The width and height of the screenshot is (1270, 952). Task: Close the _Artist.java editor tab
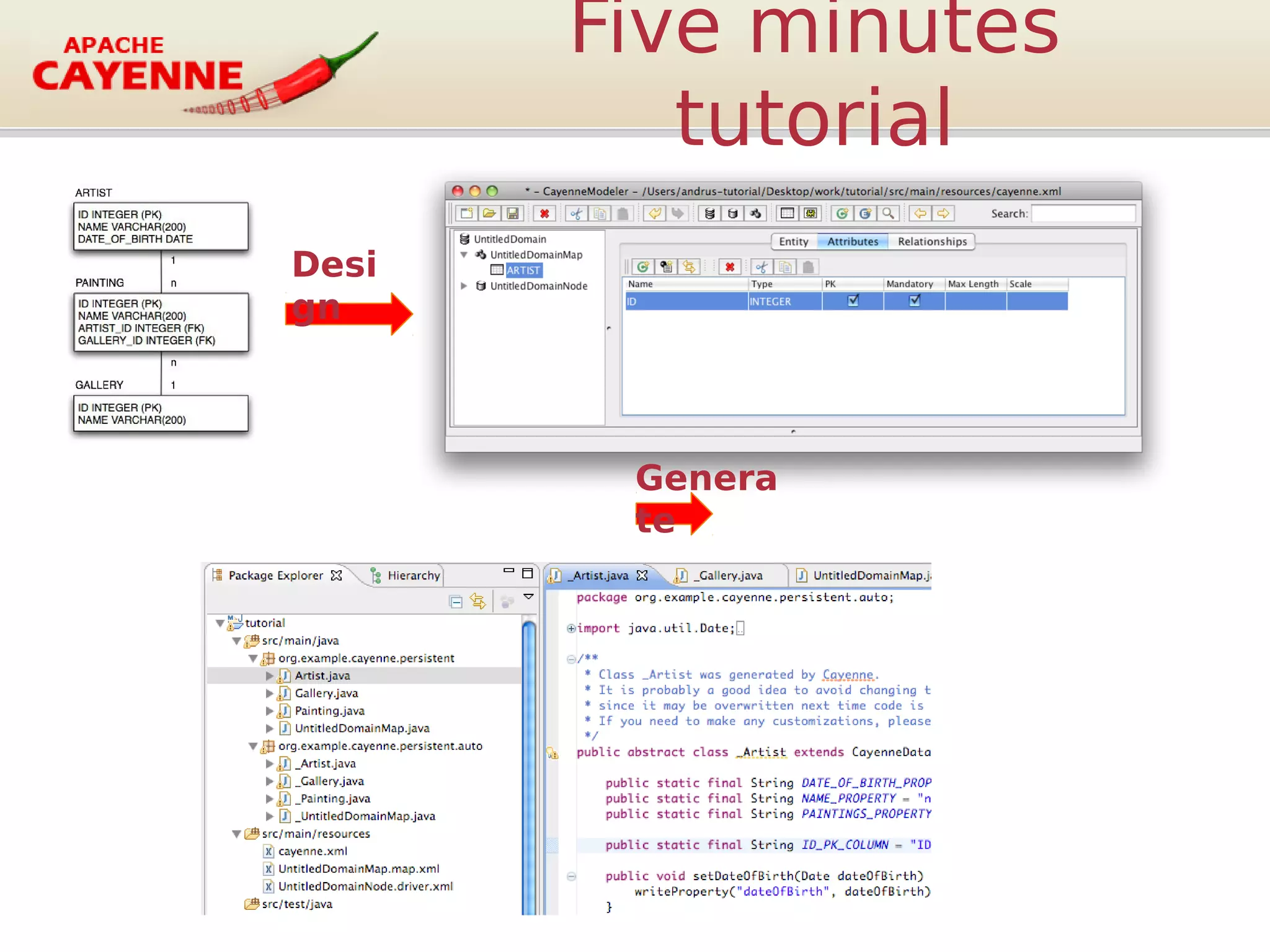(x=642, y=576)
